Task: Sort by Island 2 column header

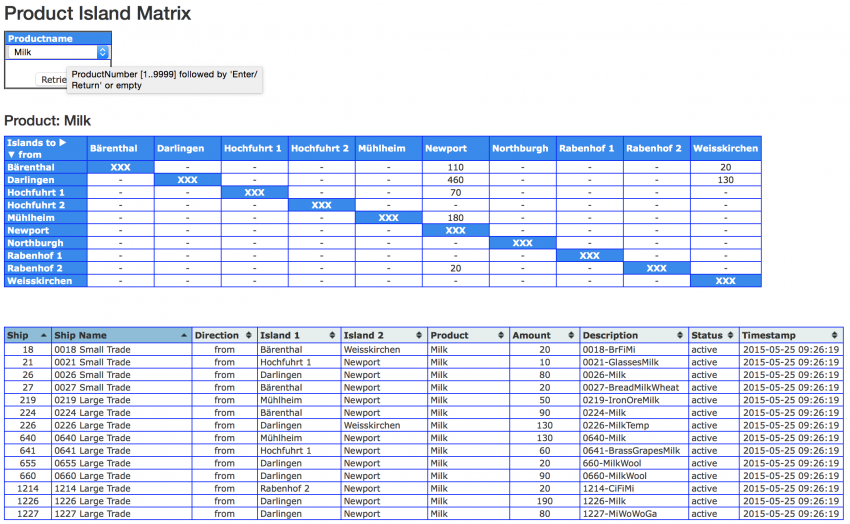Action: click(383, 335)
